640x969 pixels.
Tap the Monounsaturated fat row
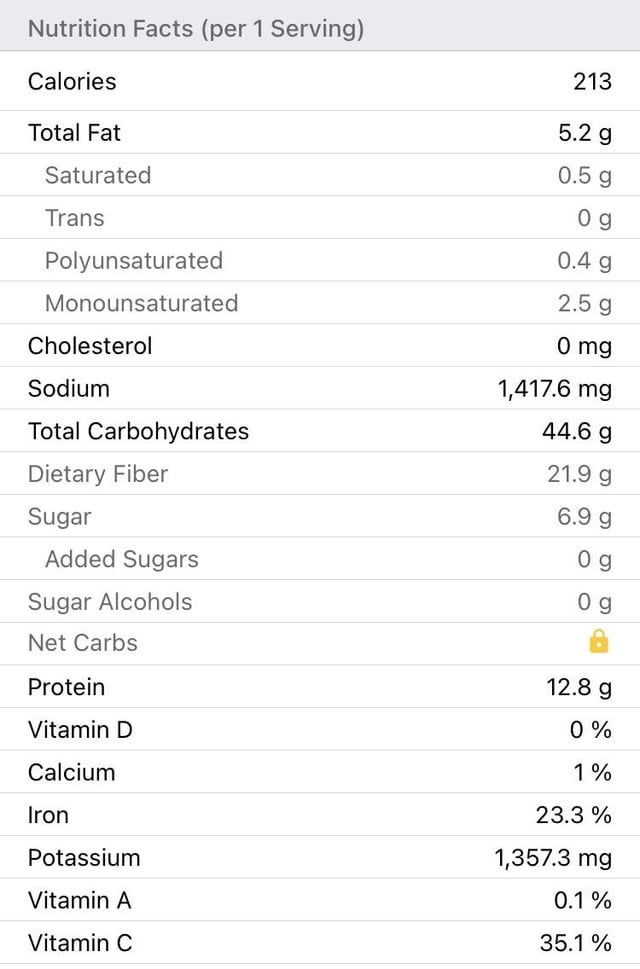coord(320,303)
